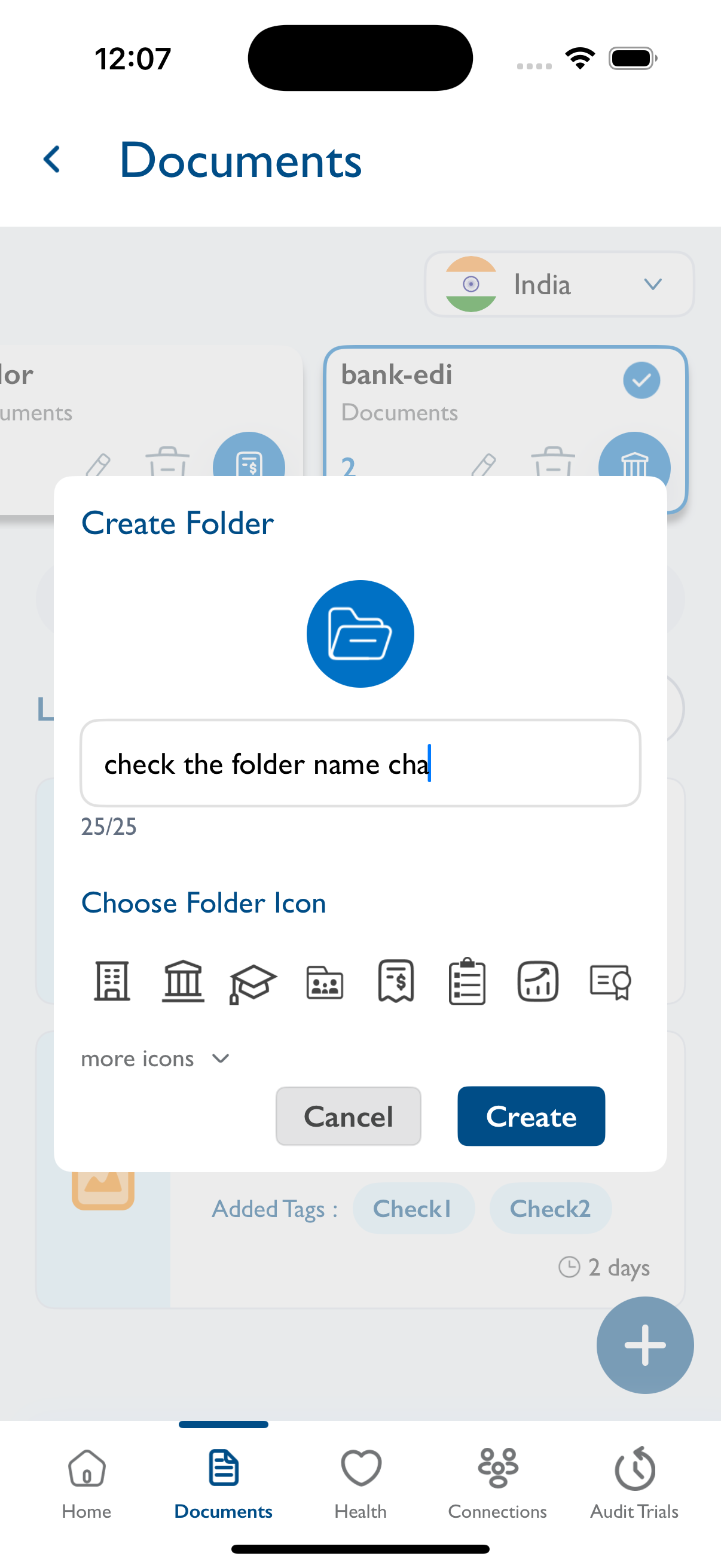Tap the image thumbnail on document card
Screen dimensions: 721x1568
(103, 1190)
